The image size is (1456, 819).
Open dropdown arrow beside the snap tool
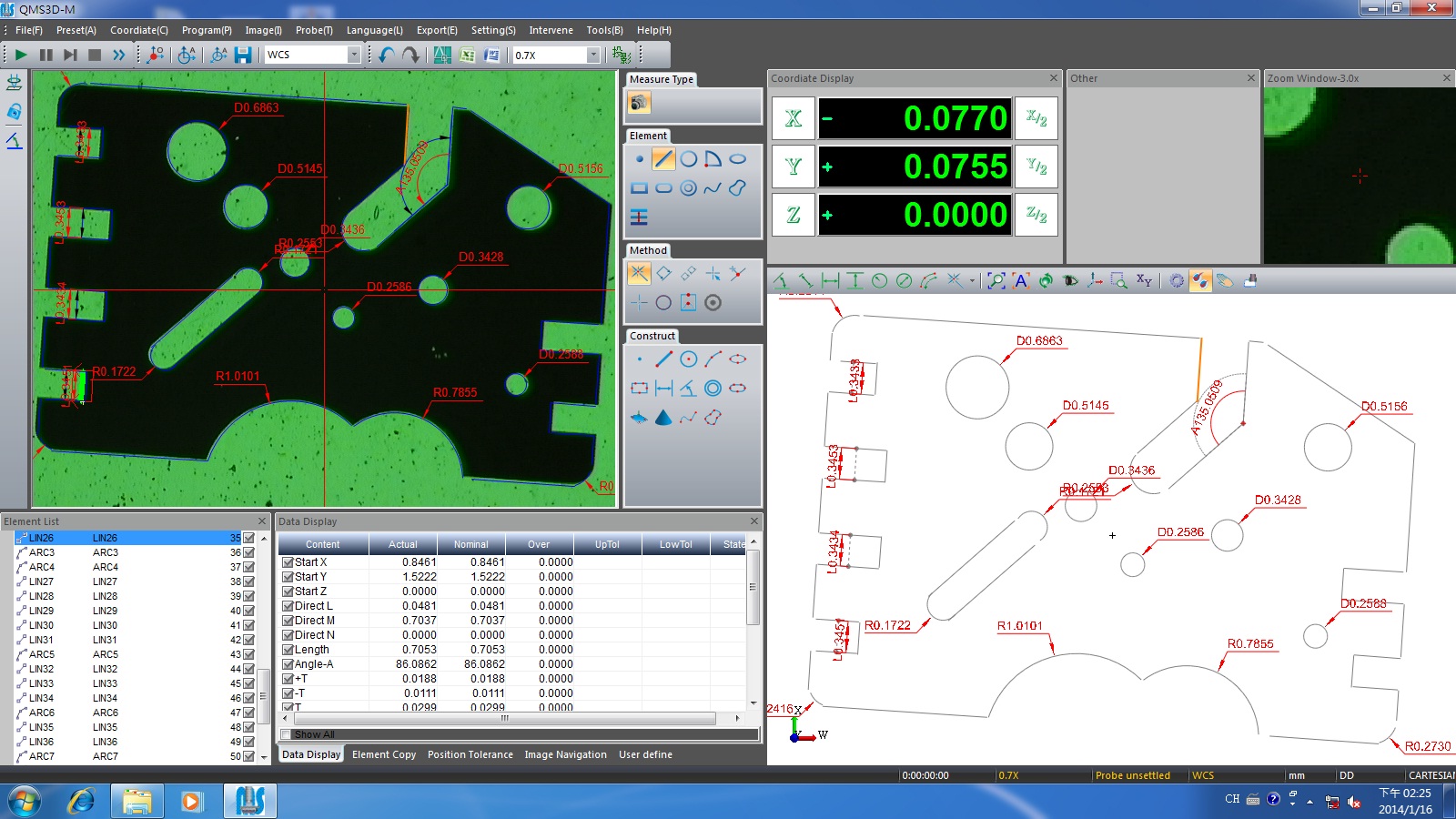coord(972,281)
